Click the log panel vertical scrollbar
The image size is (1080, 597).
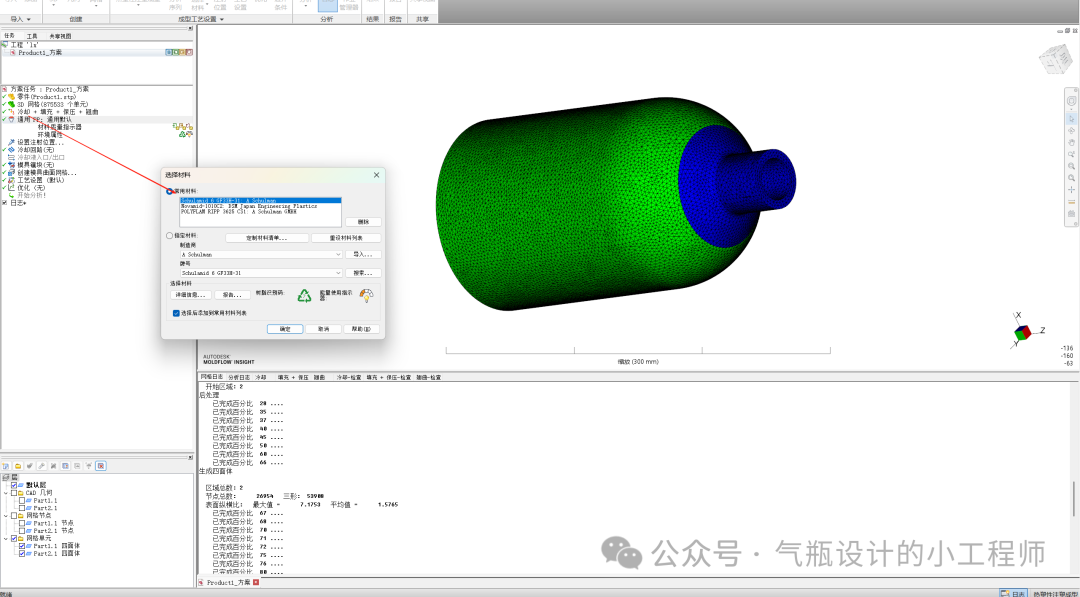(1074, 499)
